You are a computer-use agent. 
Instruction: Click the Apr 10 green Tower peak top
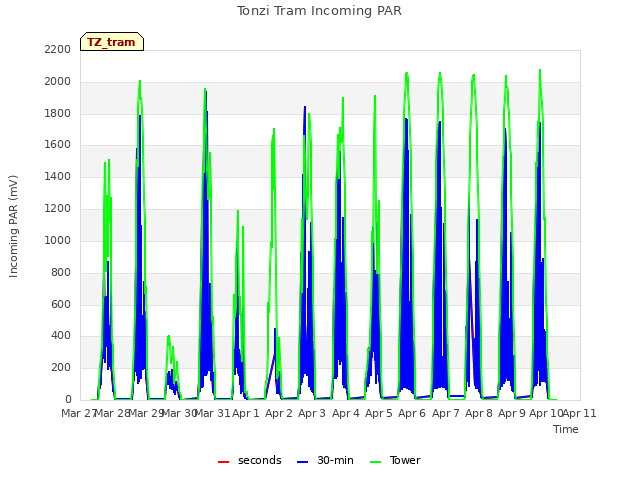coord(540,70)
